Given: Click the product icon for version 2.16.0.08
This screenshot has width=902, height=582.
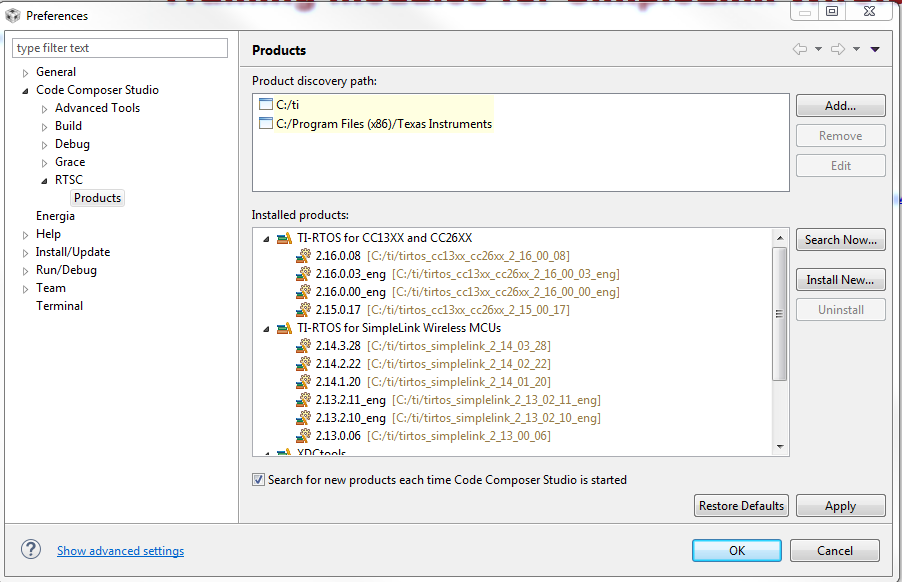Looking at the screenshot, I should 303,256.
